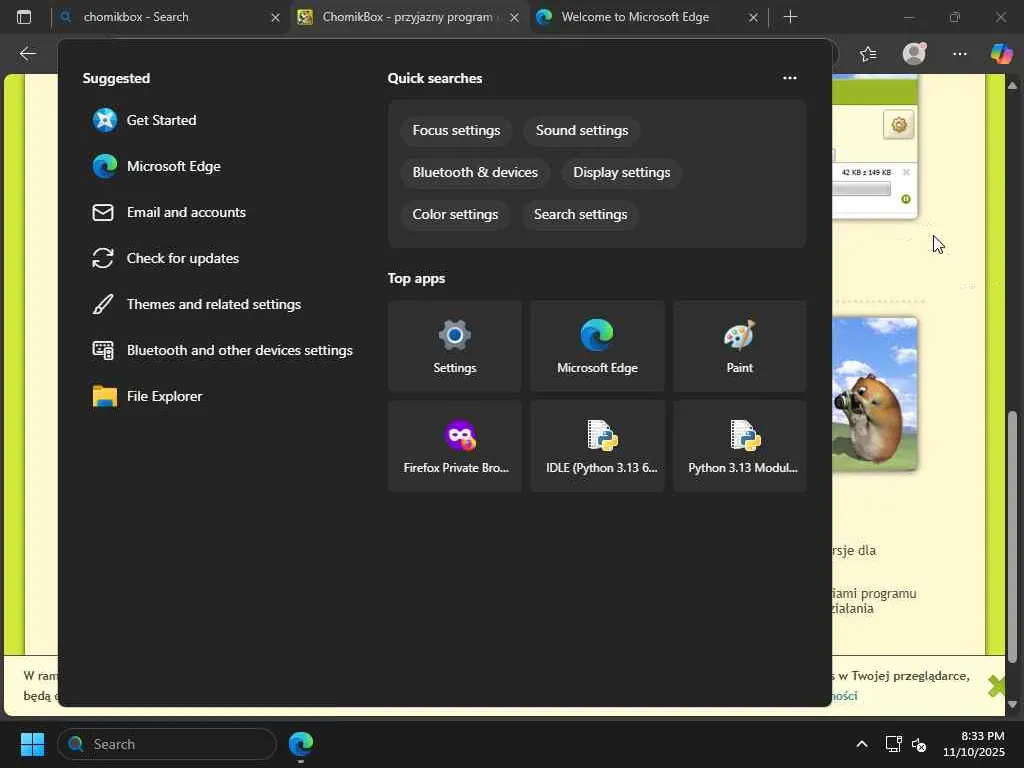Open Edge Settings and more menu
Image resolution: width=1024 pixels, height=768 pixels.
click(x=959, y=54)
